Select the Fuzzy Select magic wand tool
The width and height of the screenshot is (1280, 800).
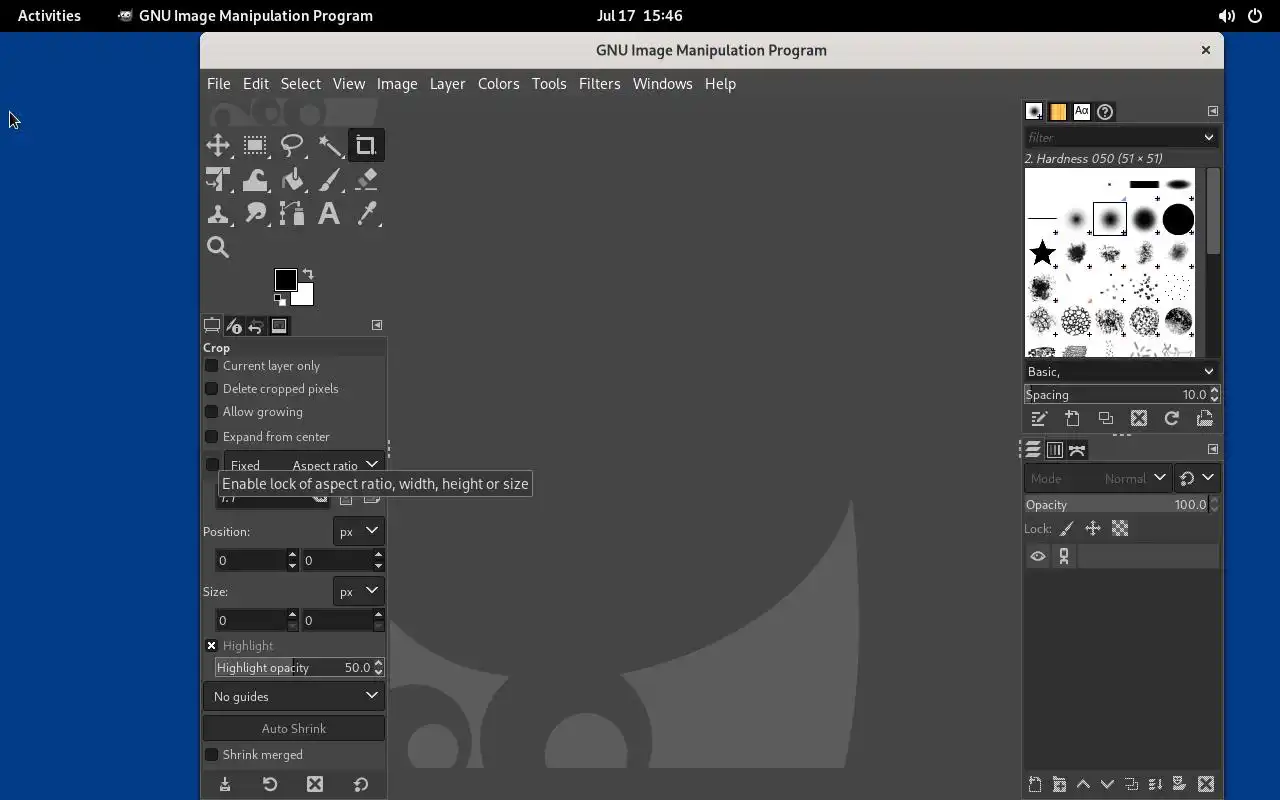(x=329, y=146)
